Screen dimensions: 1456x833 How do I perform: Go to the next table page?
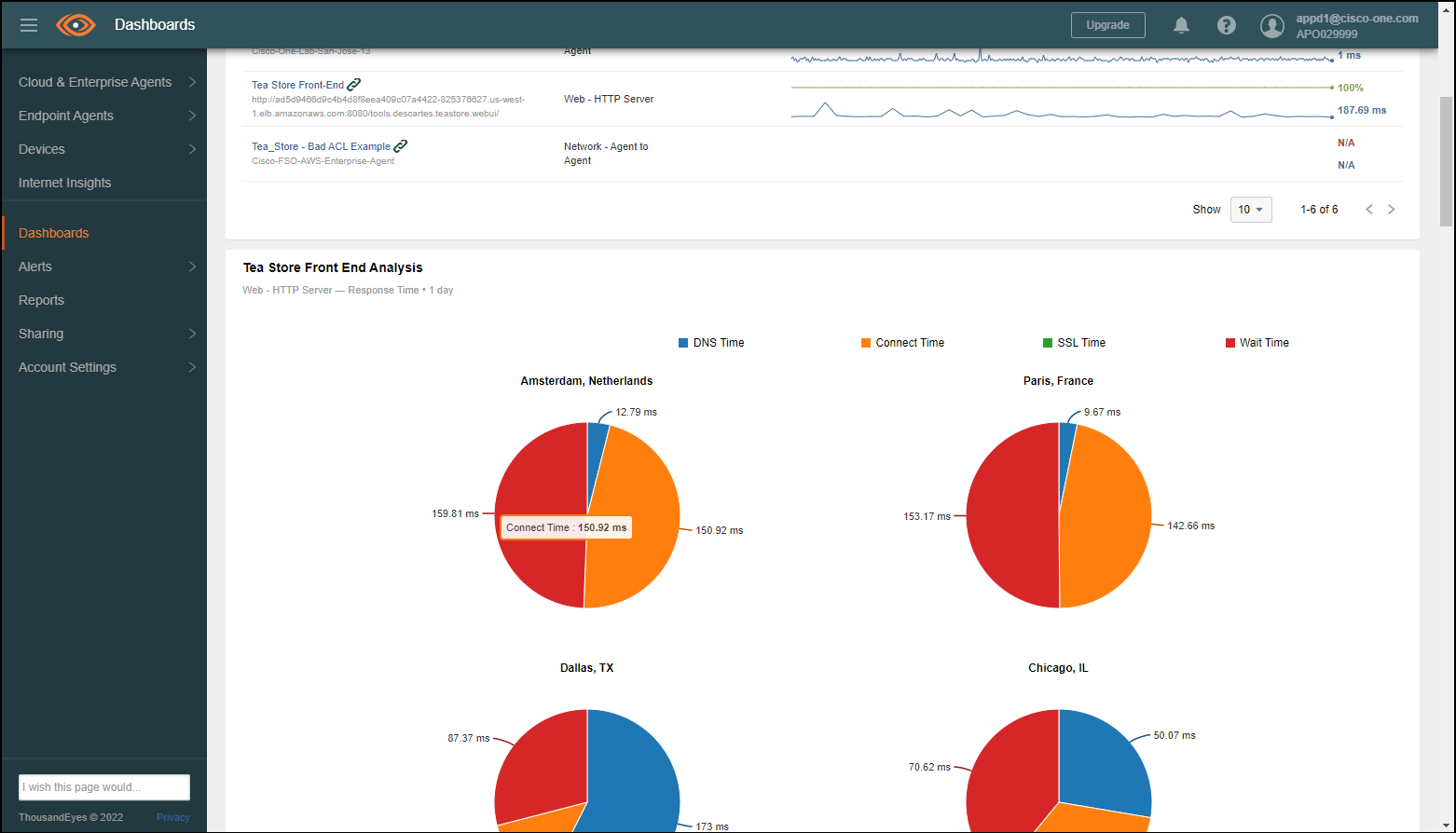1392,210
